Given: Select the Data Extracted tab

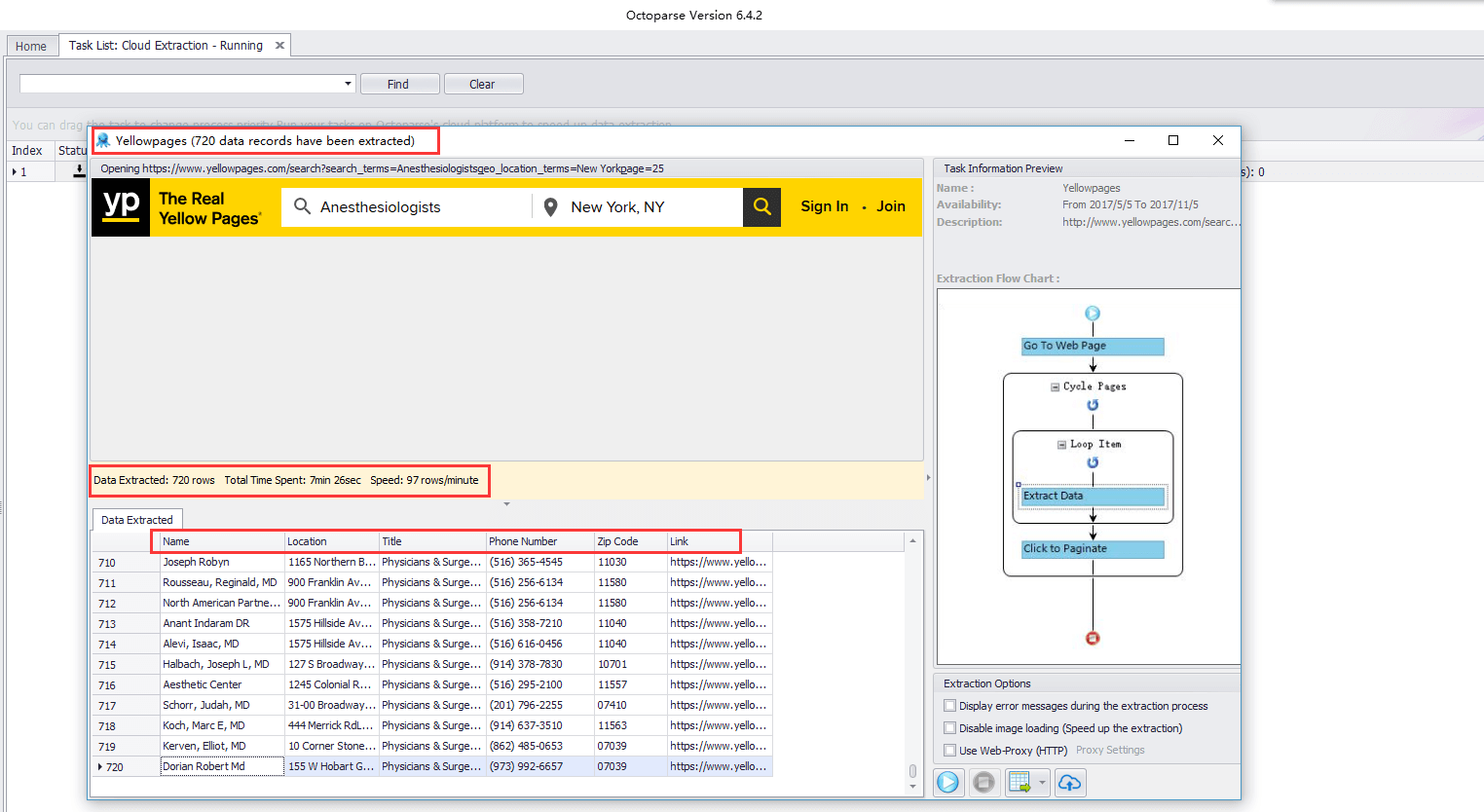Looking at the screenshot, I should (137, 520).
